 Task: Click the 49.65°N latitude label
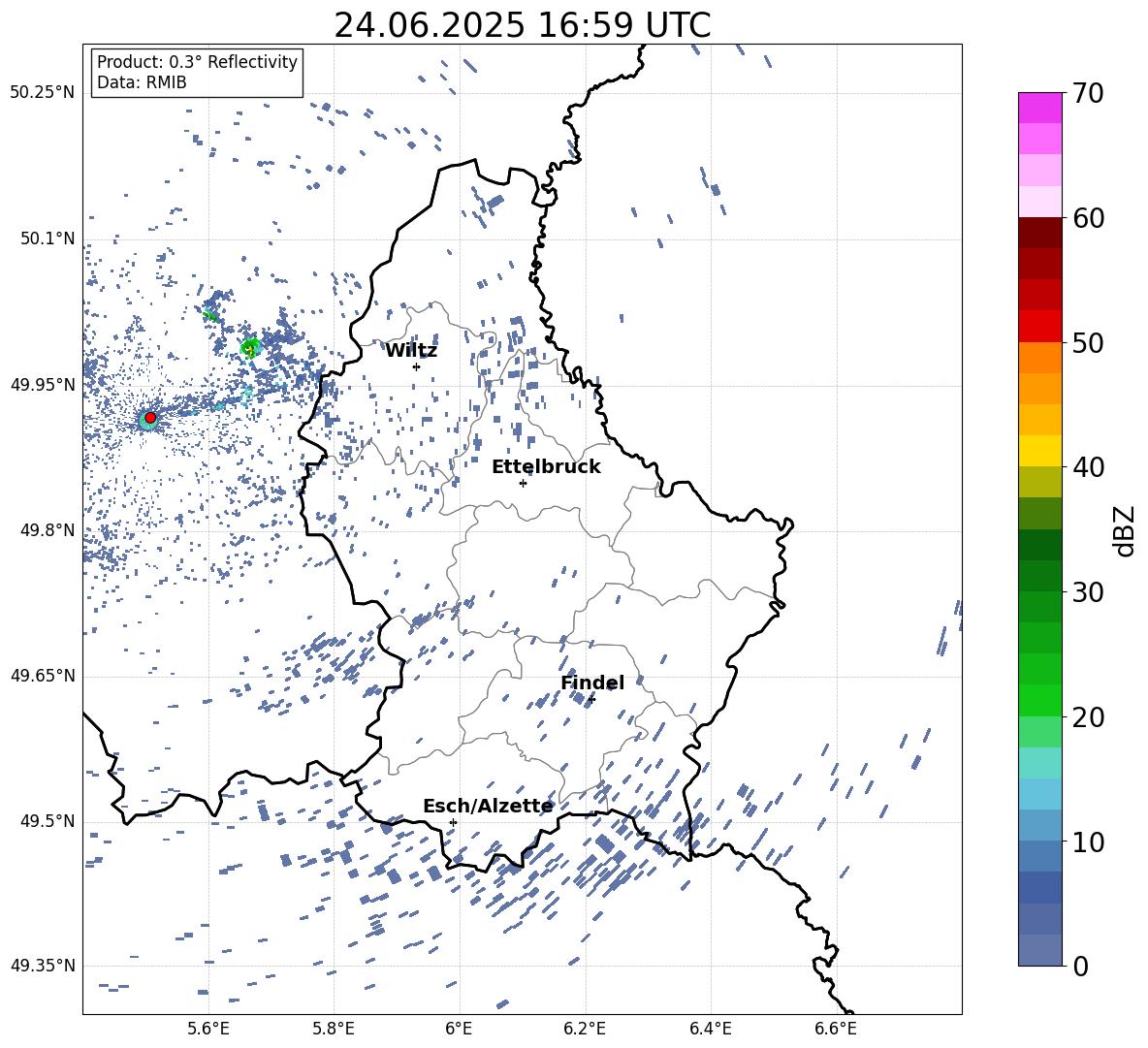click(43, 675)
